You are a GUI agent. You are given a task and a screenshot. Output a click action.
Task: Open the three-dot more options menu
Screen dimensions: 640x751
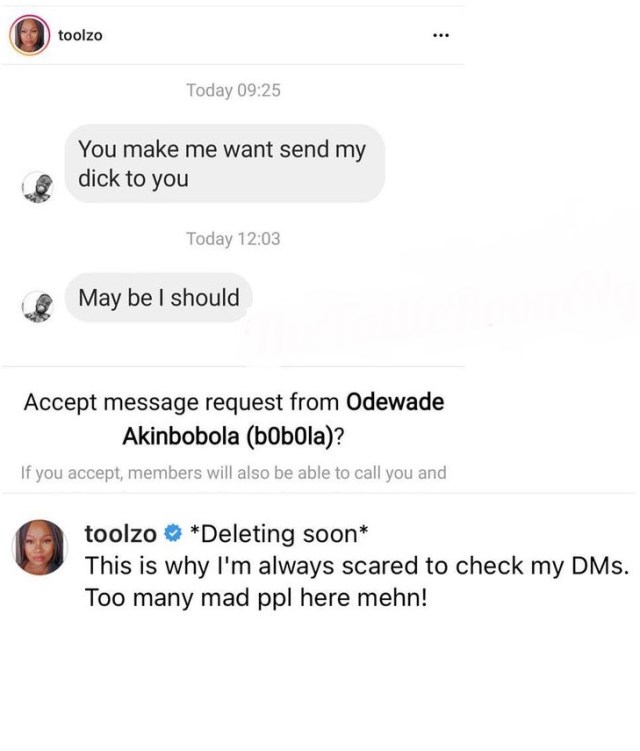(440, 36)
